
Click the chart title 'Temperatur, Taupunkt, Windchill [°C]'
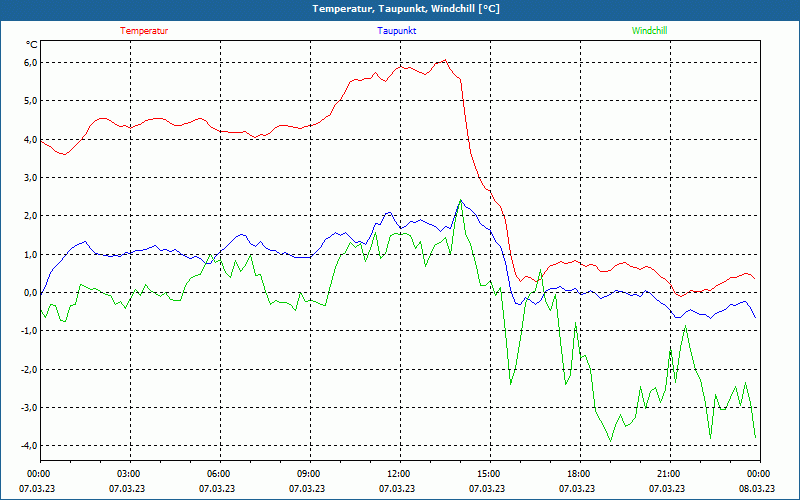pos(406,9)
